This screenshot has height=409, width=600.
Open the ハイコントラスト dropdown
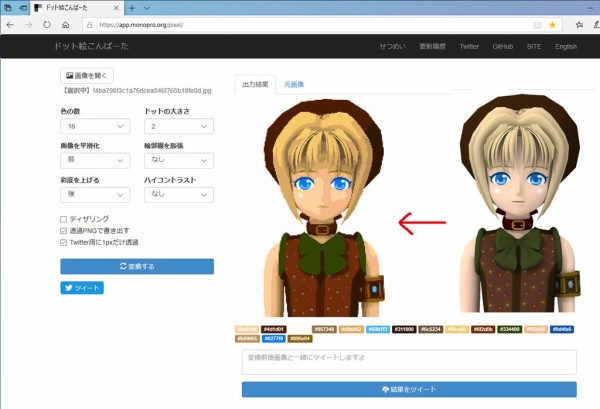click(x=178, y=195)
